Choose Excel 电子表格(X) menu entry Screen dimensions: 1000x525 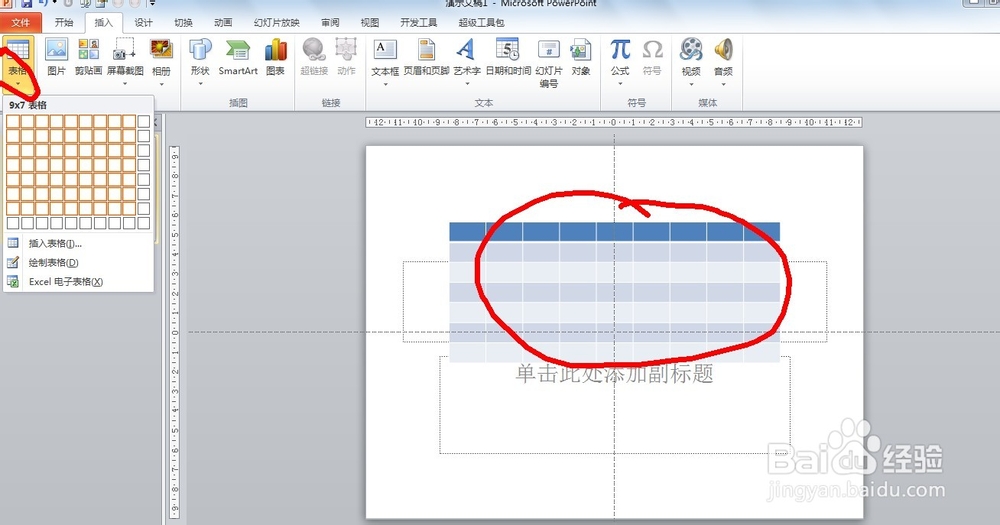tap(78, 281)
